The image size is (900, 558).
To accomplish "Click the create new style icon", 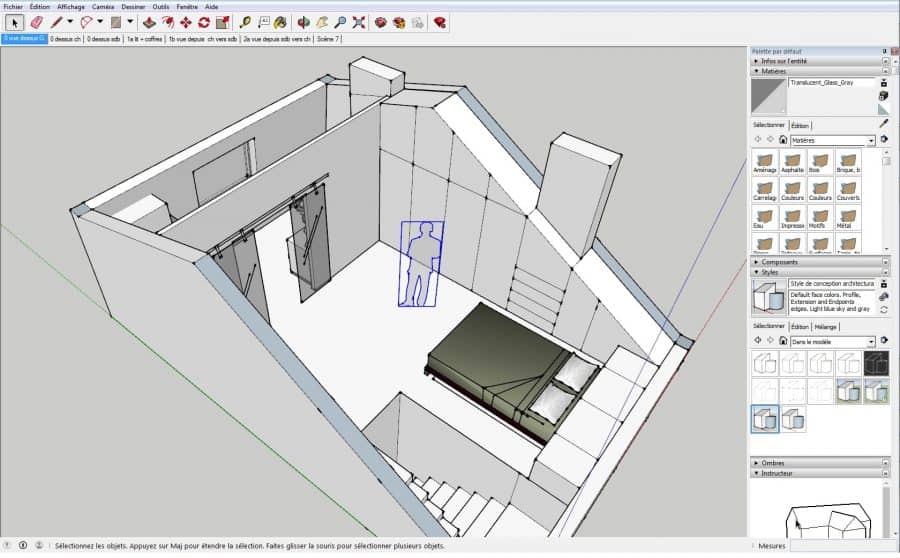I will 884,296.
